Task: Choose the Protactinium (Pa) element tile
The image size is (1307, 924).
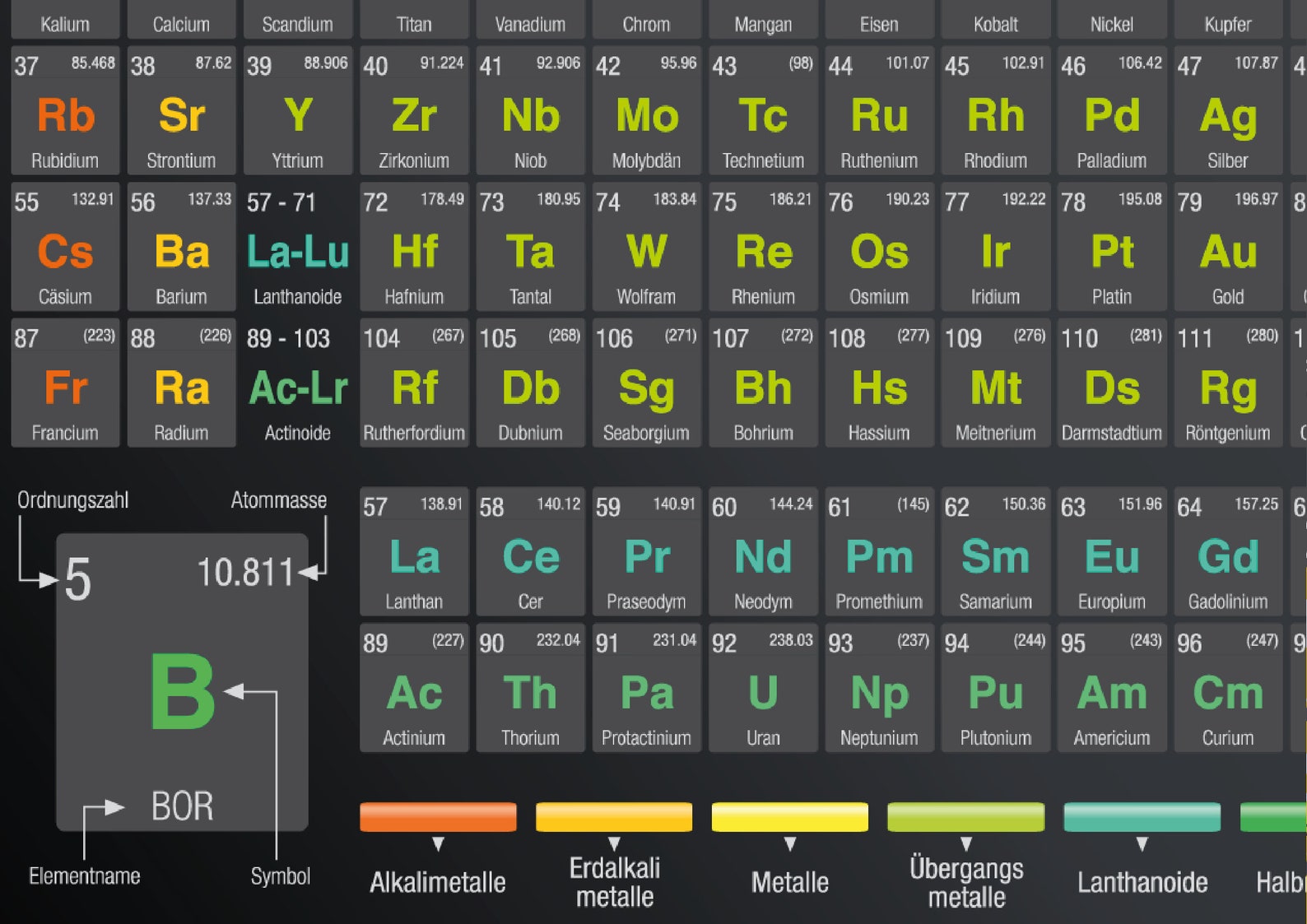Action: pos(647,688)
